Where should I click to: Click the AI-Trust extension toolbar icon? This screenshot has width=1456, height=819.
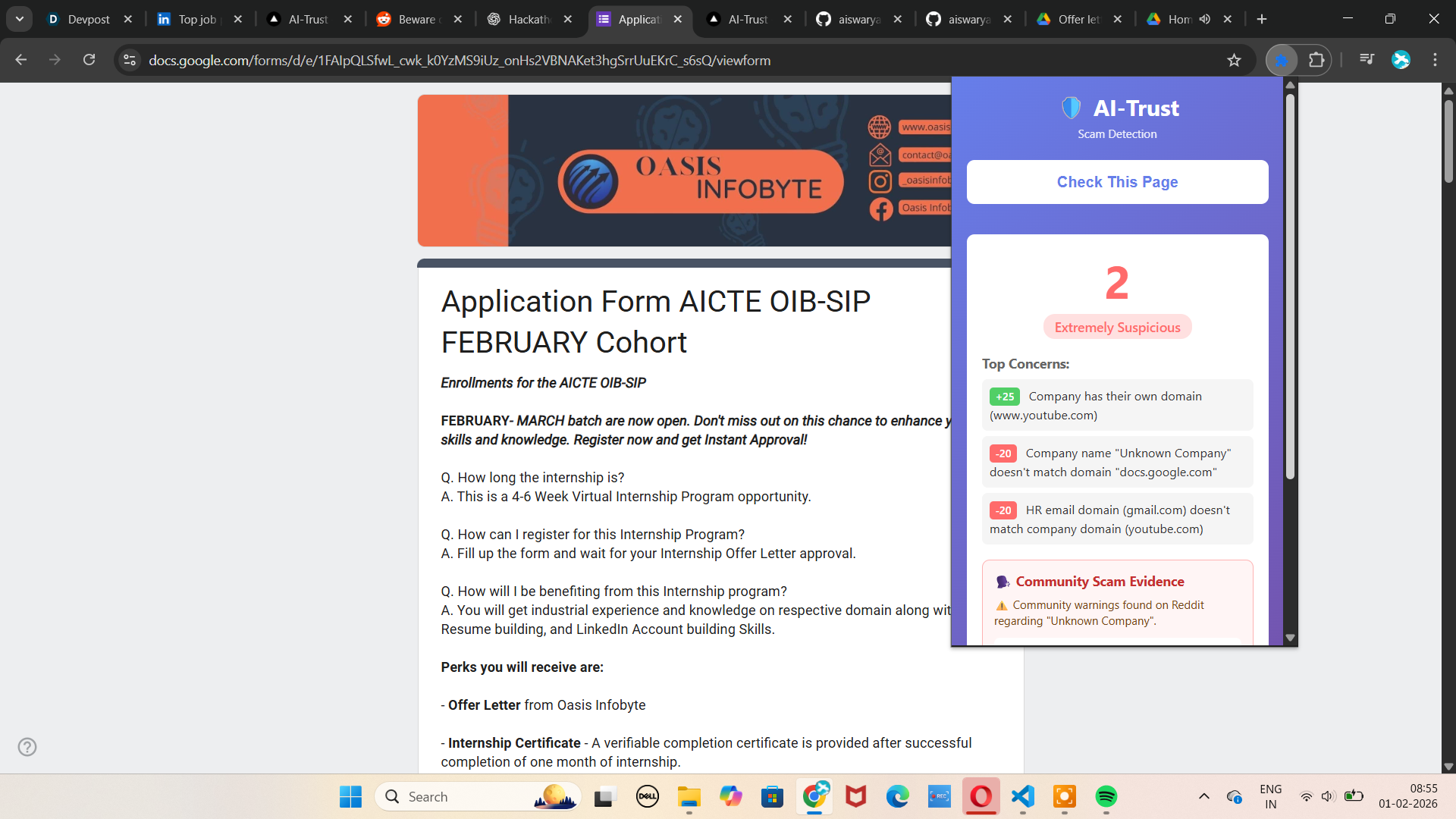point(1282,60)
